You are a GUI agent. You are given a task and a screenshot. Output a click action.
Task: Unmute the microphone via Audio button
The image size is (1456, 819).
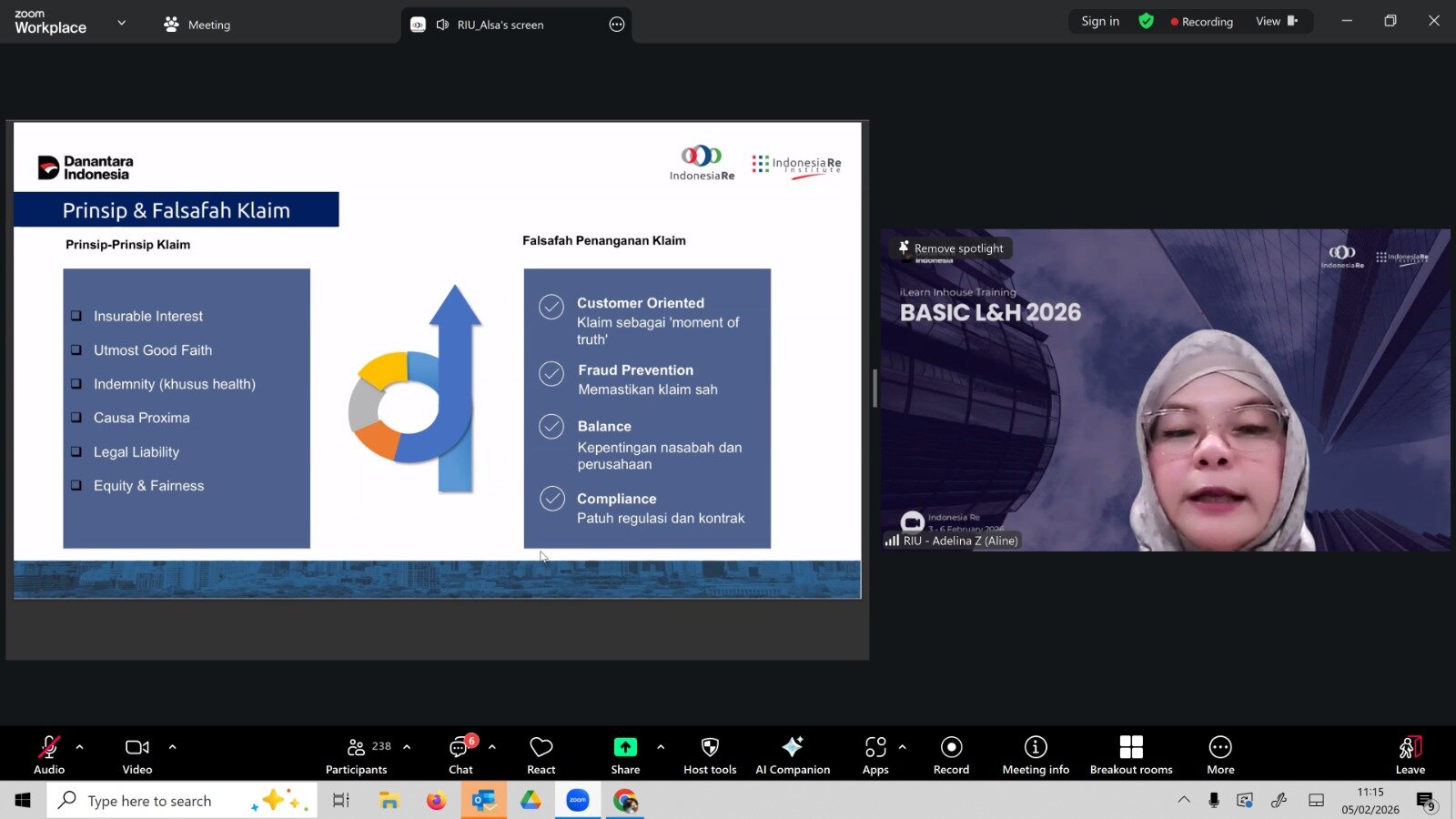[49, 754]
